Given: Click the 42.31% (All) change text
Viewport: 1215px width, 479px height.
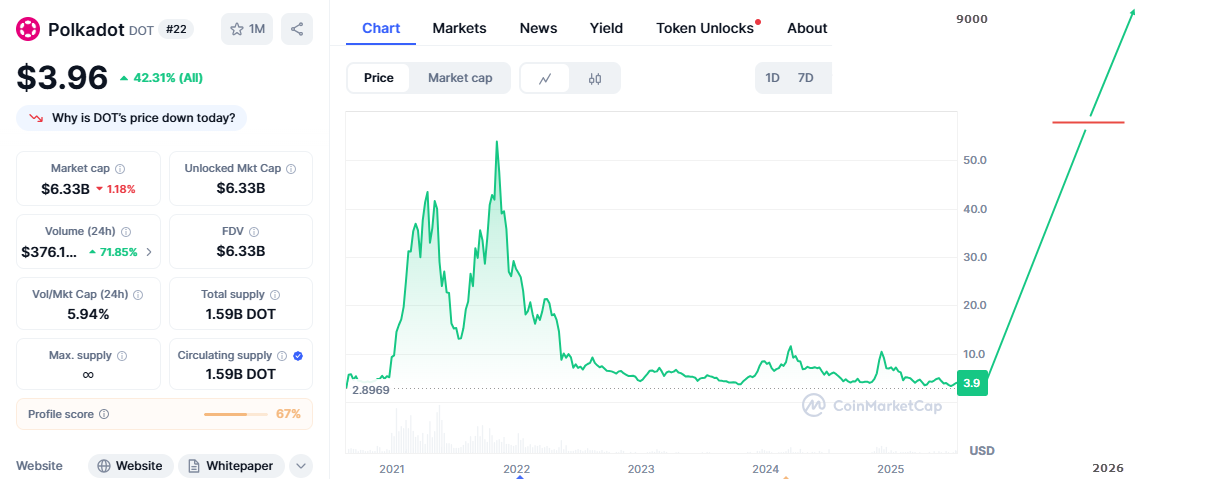Looking at the screenshot, I should 167,77.
